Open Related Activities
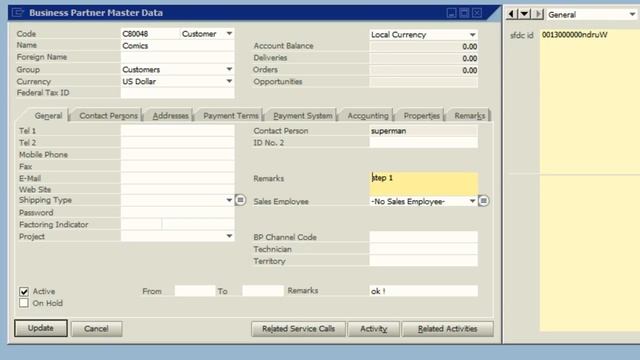The width and height of the screenshot is (640, 360). point(447,329)
